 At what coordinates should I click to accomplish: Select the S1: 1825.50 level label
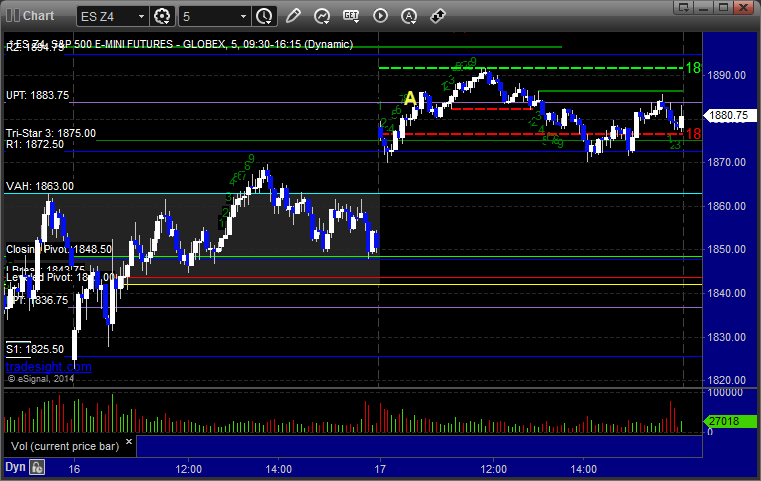35,349
